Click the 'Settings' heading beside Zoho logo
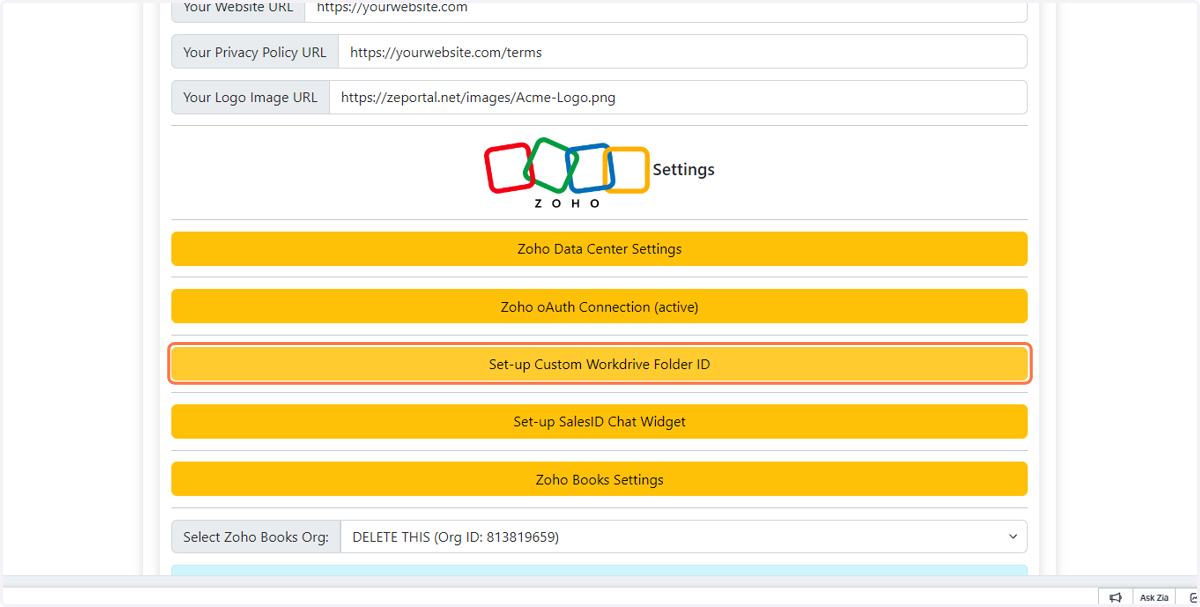This screenshot has height=607, width=1200. (x=684, y=170)
